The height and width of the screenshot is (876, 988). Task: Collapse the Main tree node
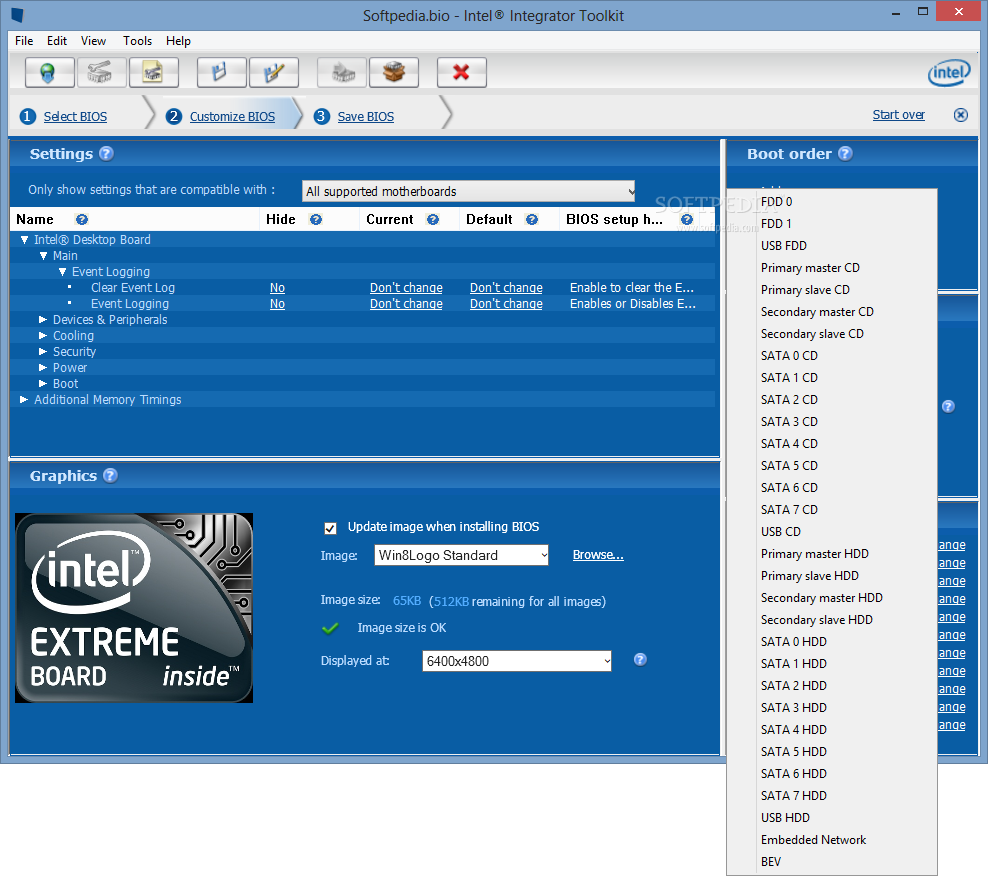pos(43,256)
